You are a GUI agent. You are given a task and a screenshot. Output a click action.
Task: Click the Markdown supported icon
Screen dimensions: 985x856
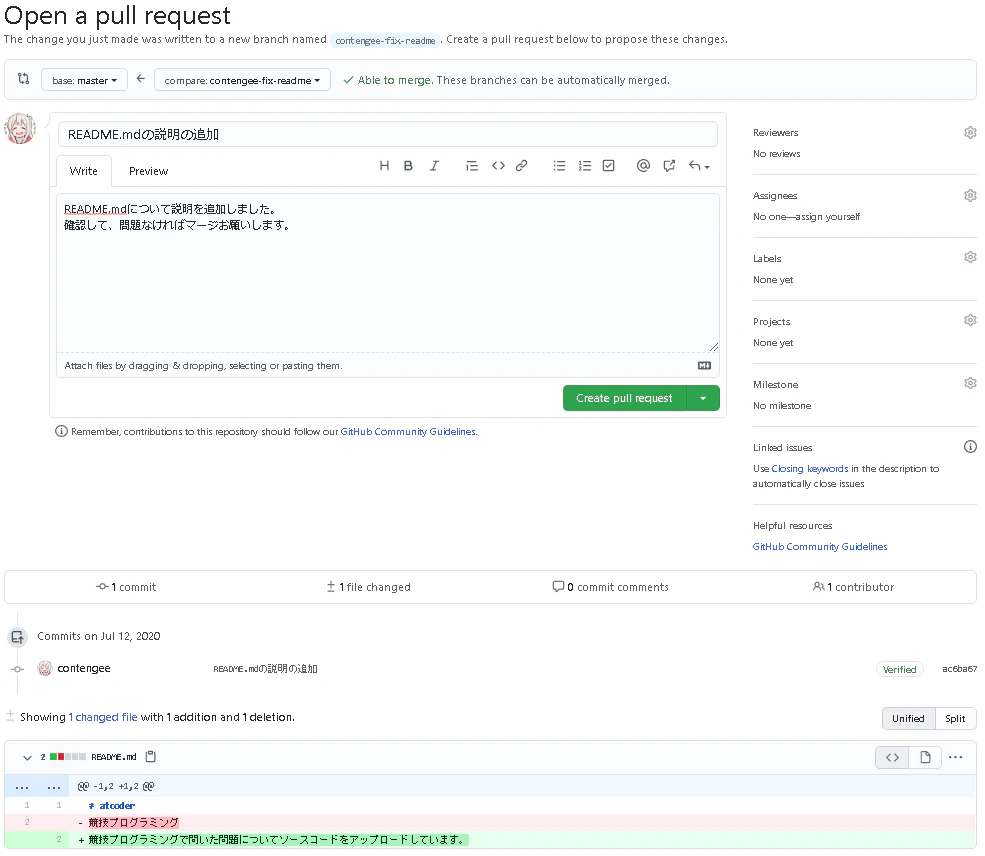704,366
